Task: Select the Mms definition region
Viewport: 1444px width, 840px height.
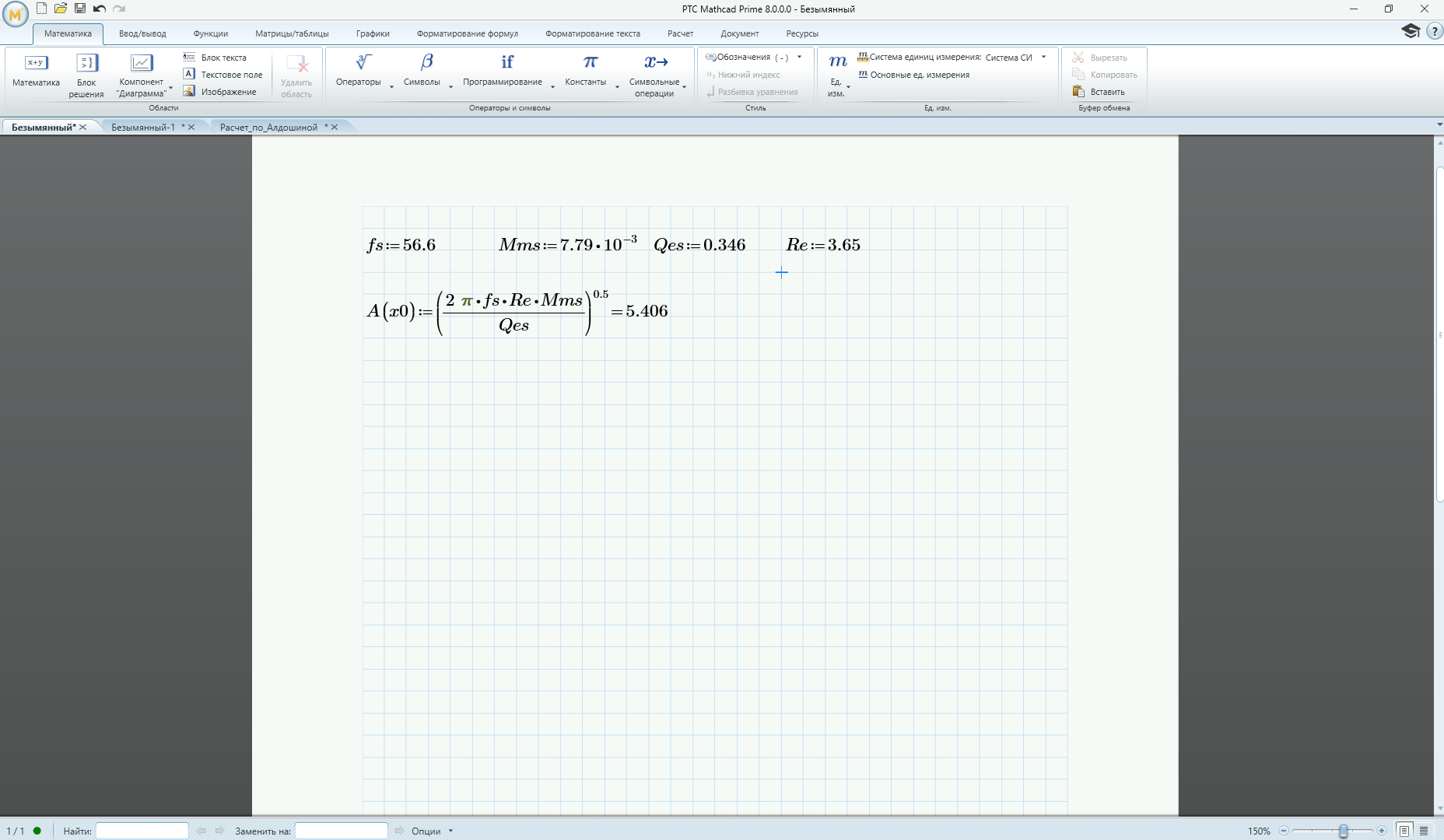Action: coord(568,243)
